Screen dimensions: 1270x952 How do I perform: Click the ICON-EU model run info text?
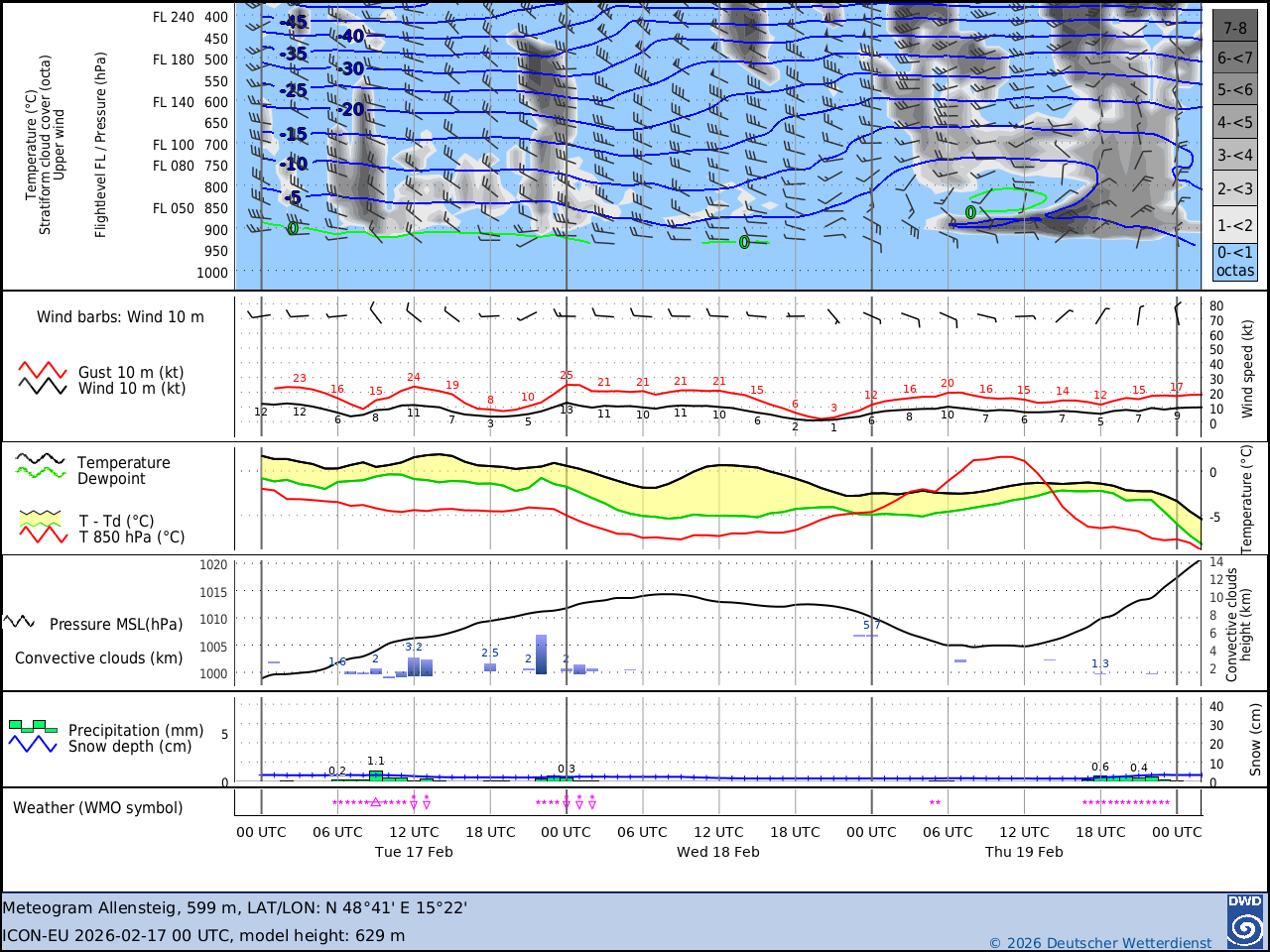[x=203, y=935]
